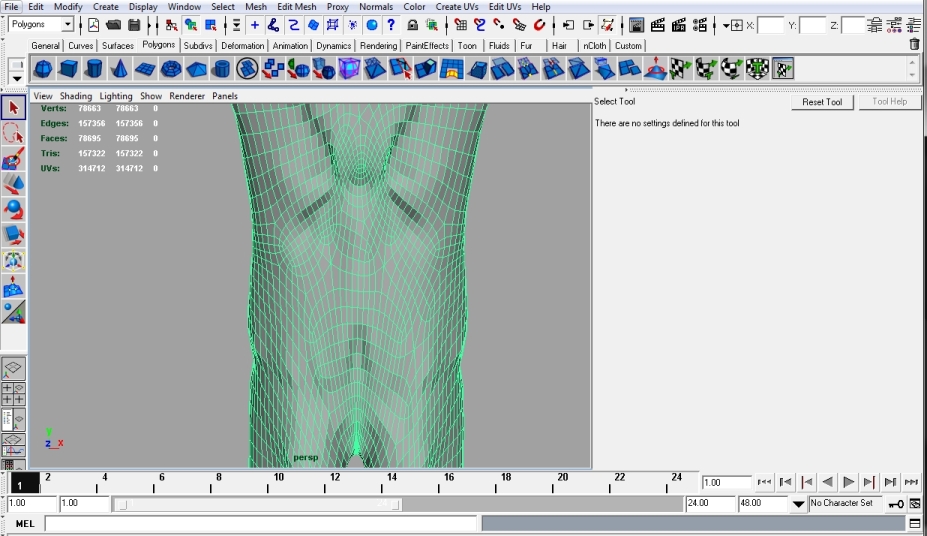The height and width of the screenshot is (536, 927).
Task: Click the X coordinate input field
Action: pos(771,25)
